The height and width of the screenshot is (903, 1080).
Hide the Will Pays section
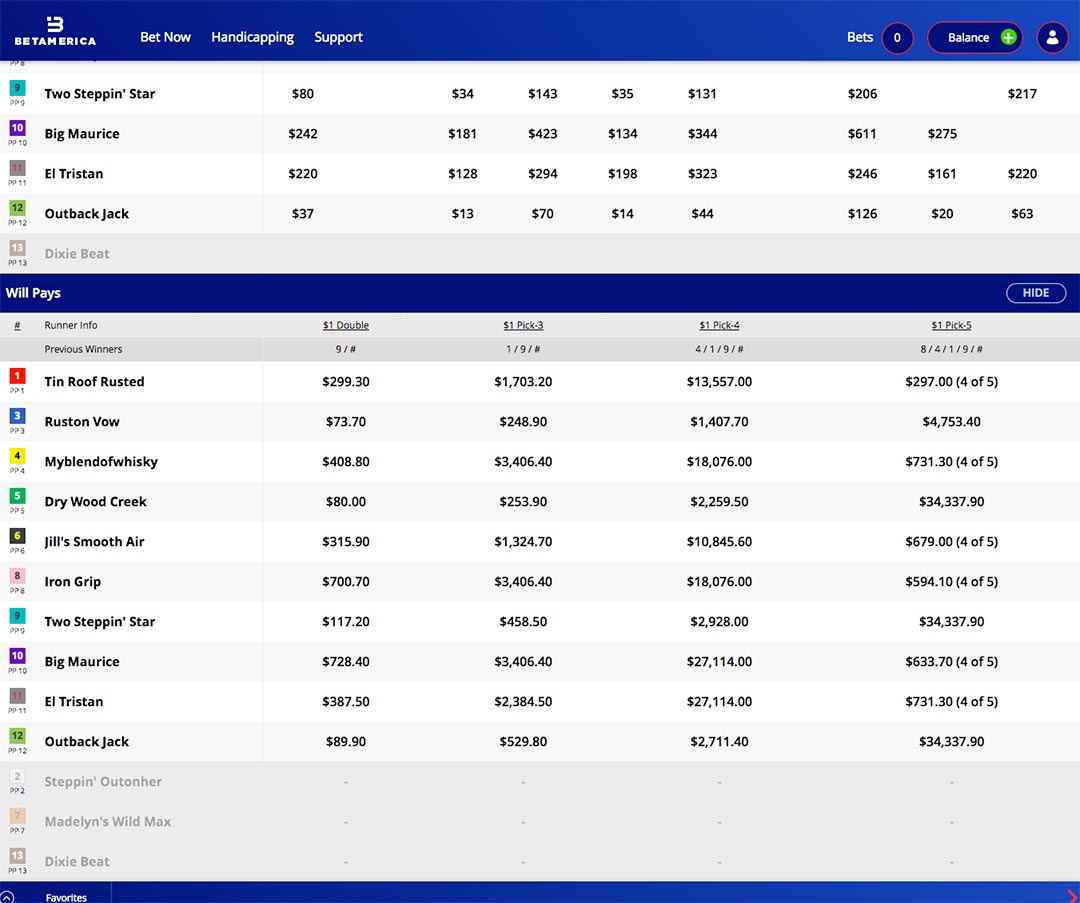click(1035, 293)
